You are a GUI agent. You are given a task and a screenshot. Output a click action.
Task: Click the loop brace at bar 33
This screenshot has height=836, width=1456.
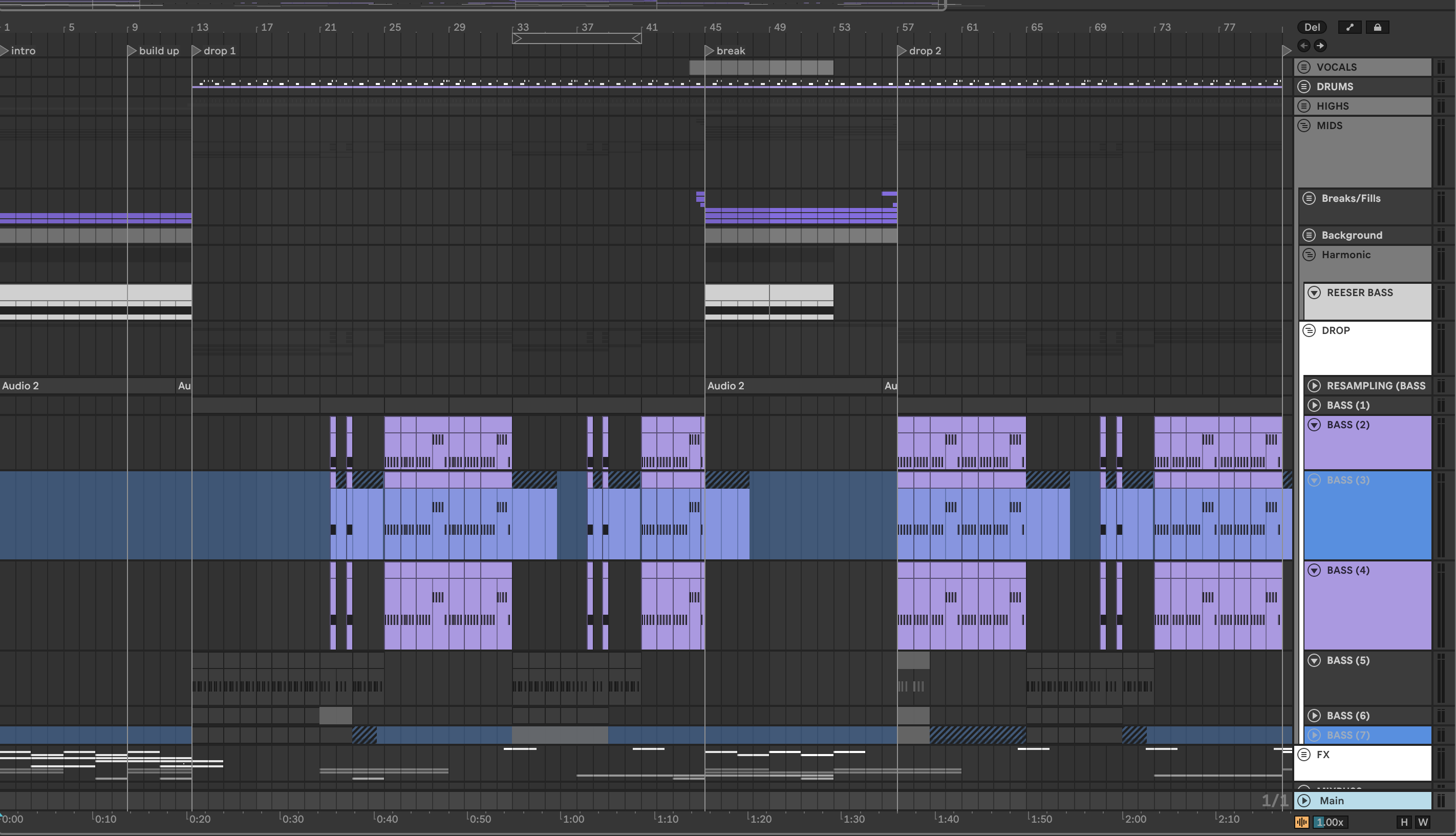[576, 38]
